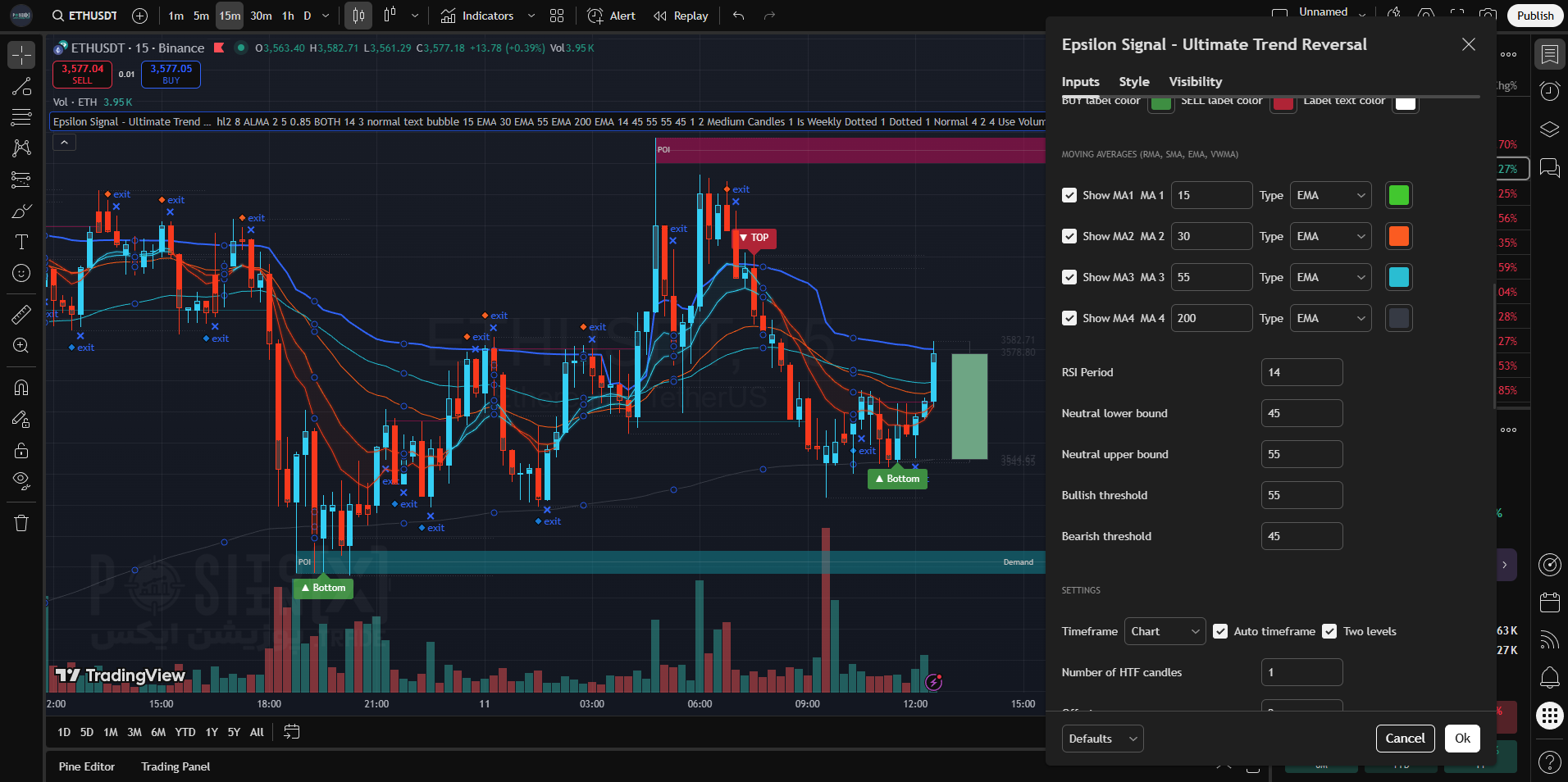Disable the Auto timeframe checkbox

tap(1220, 631)
